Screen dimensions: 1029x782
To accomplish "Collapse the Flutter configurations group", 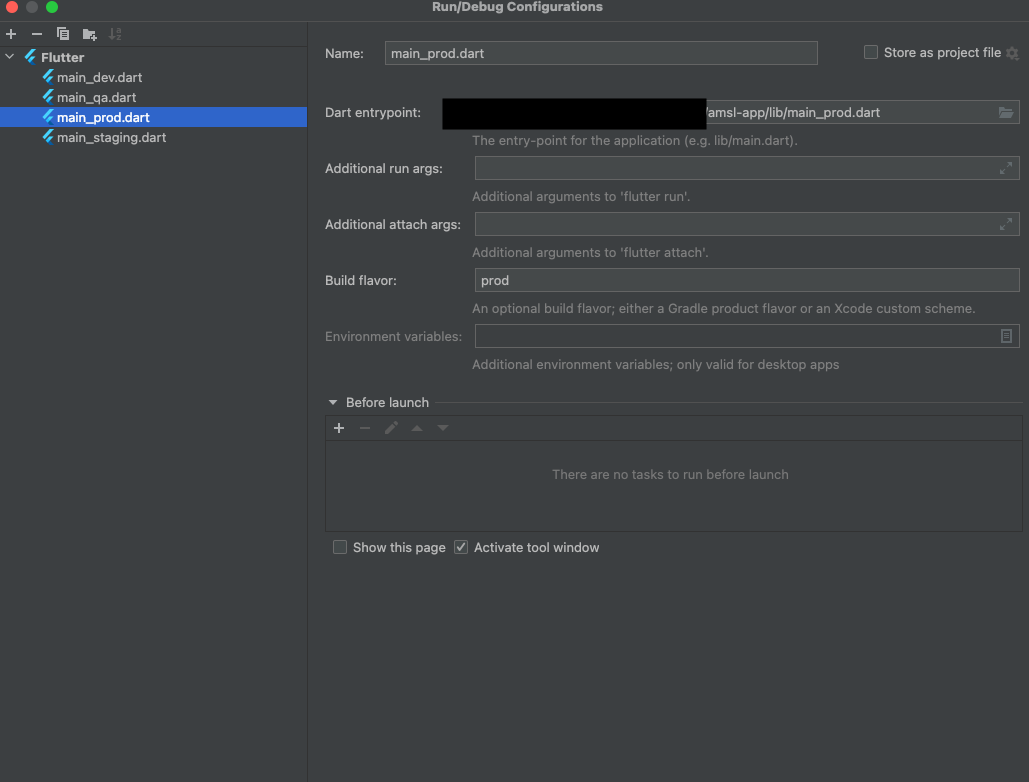I will pos(9,57).
